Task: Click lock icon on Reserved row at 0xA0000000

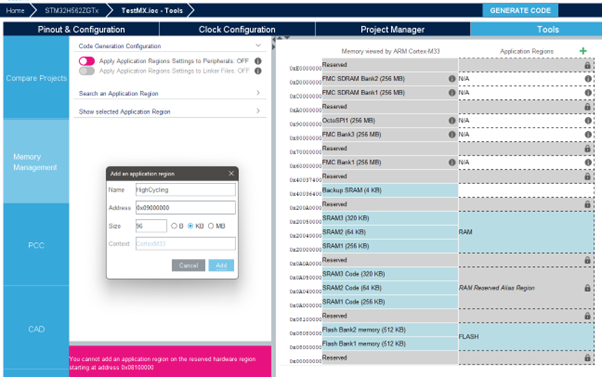Action: pos(587,107)
